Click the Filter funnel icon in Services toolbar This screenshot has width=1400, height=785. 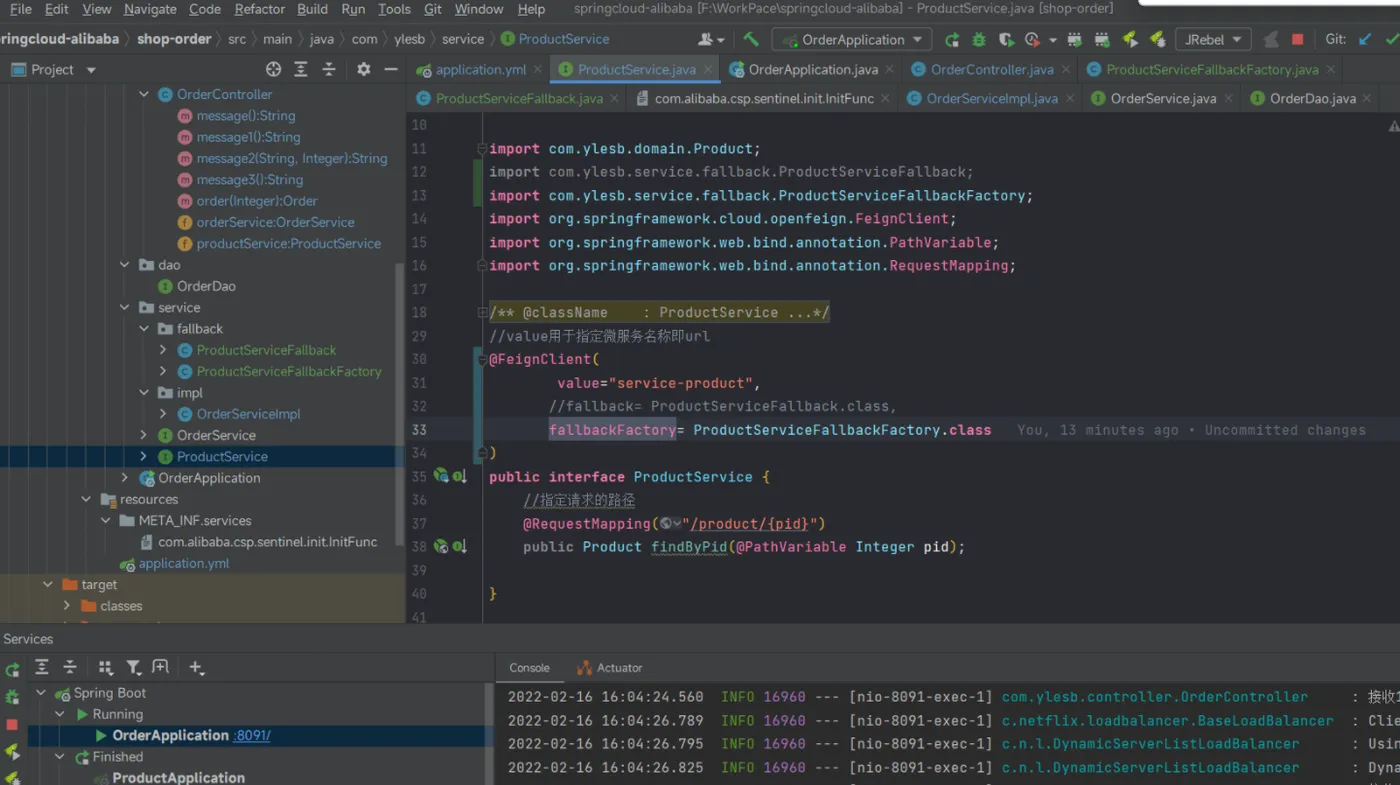(x=133, y=667)
